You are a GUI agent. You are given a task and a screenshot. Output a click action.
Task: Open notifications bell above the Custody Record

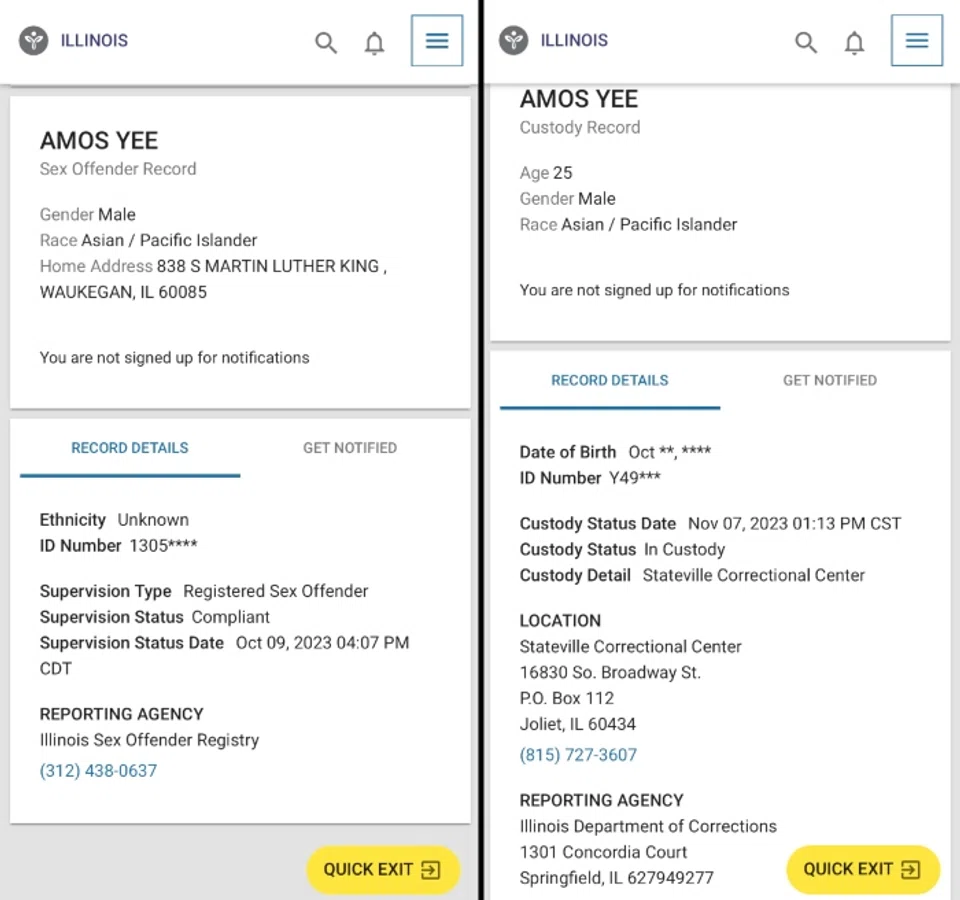click(854, 43)
